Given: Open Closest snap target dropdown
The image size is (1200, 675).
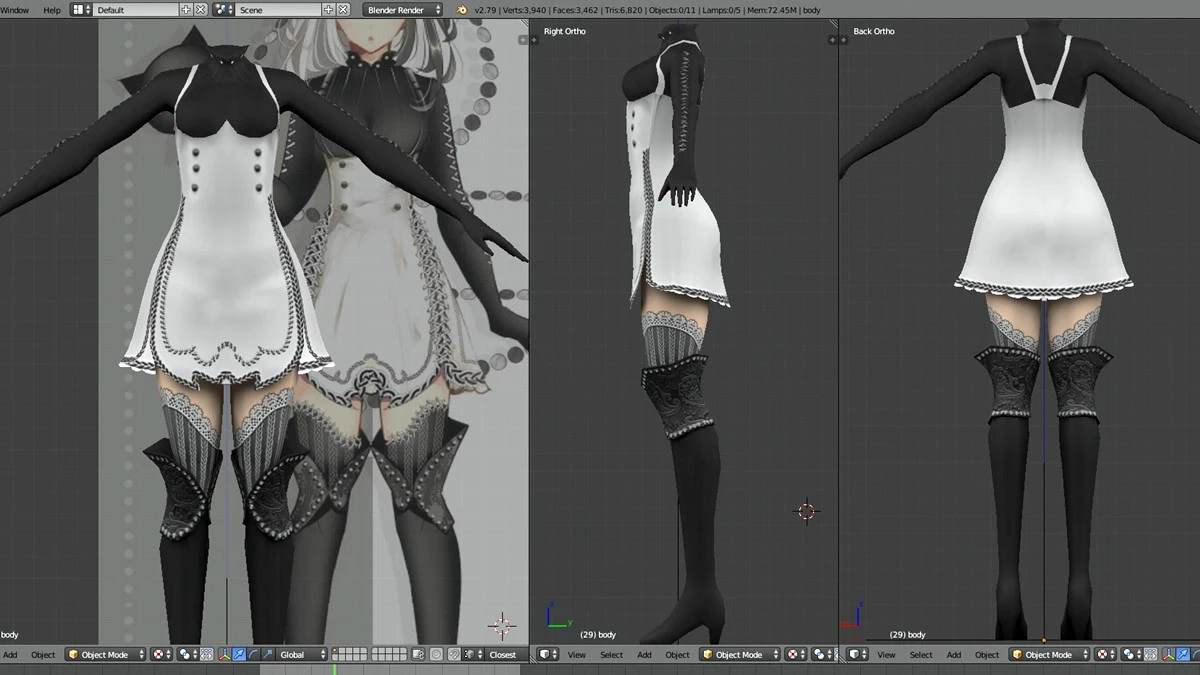Looking at the screenshot, I should pyautogui.click(x=507, y=655).
